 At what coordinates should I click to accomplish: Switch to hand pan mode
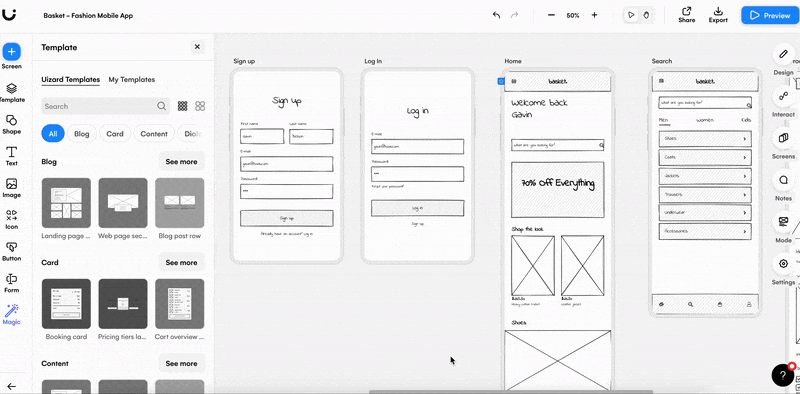pyautogui.click(x=646, y=15)
